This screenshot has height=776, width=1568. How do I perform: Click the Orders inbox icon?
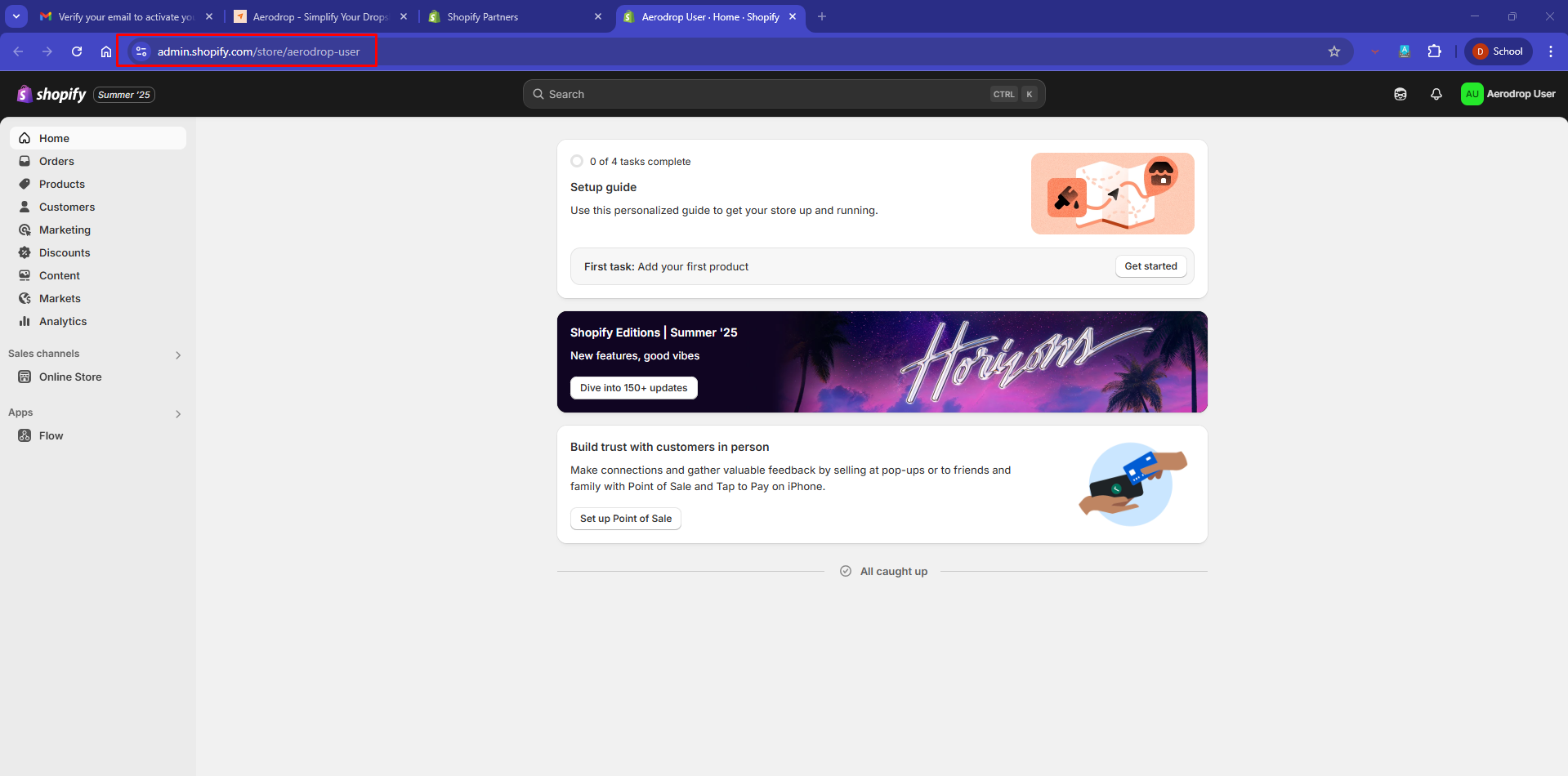click(x=25, y=161)
